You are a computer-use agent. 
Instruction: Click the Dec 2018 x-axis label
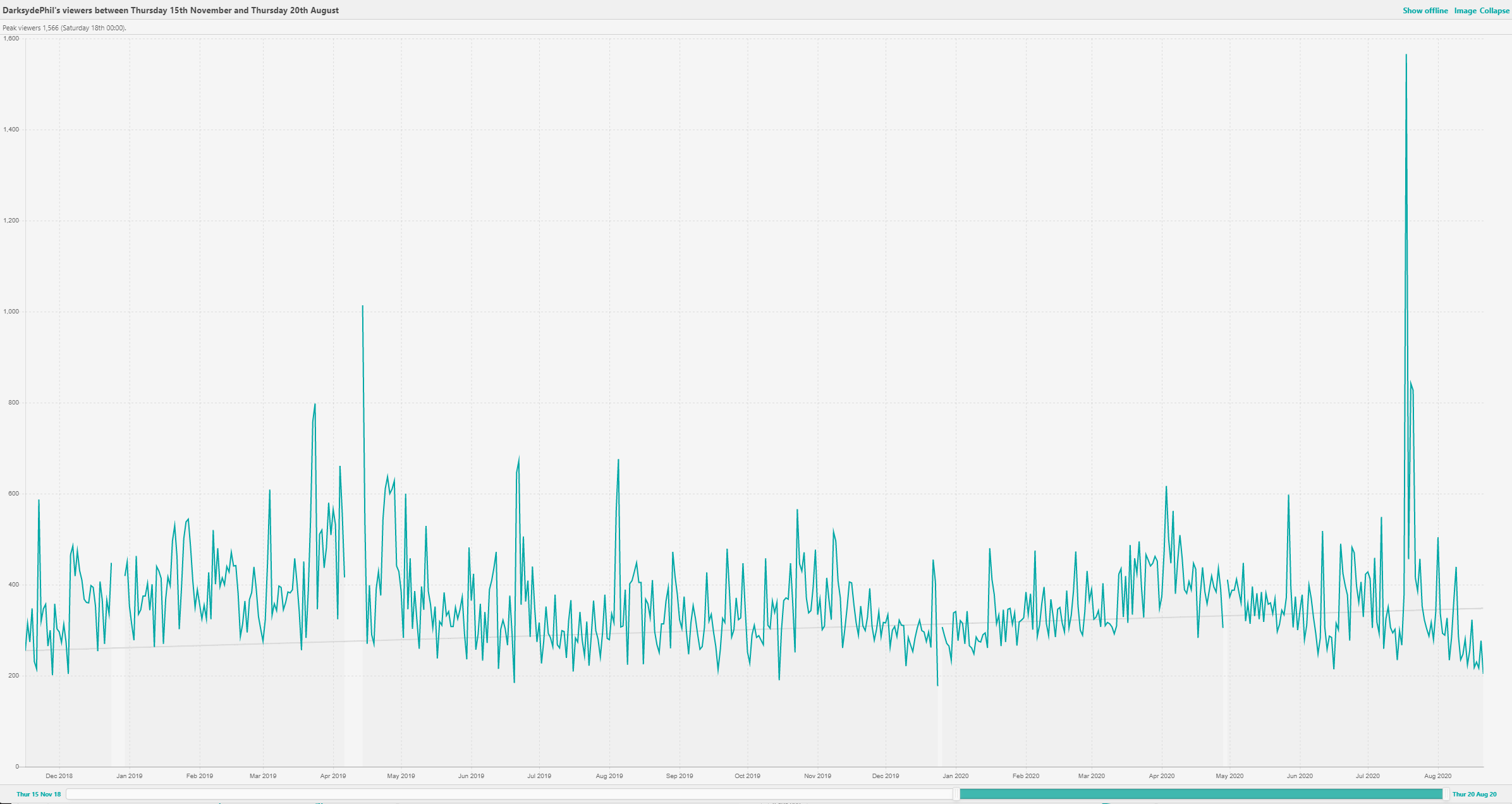coord(59,776)
